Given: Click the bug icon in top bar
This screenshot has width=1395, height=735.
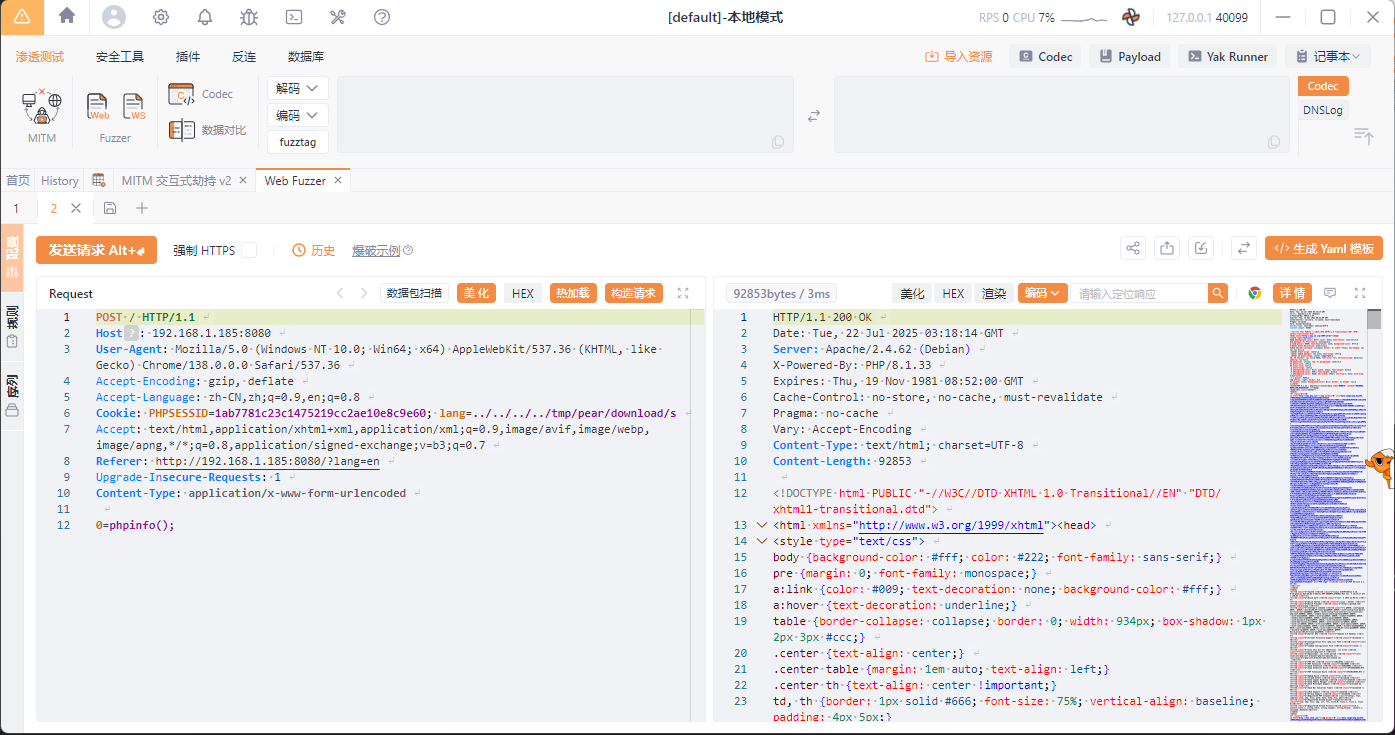Looking at the screenshot, I should 249,17.
